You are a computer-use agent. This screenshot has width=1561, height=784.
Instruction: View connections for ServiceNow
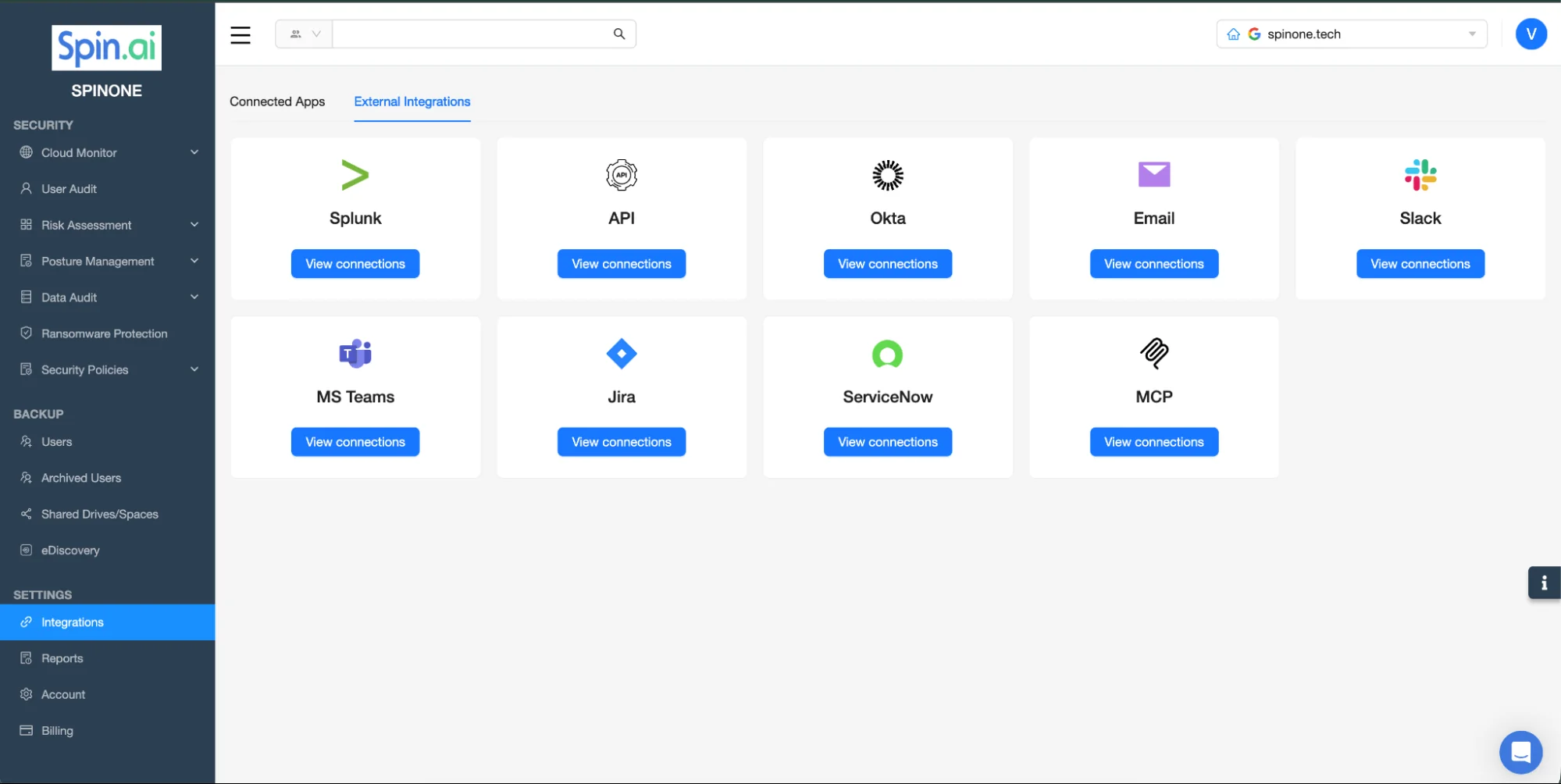(888, 442)
